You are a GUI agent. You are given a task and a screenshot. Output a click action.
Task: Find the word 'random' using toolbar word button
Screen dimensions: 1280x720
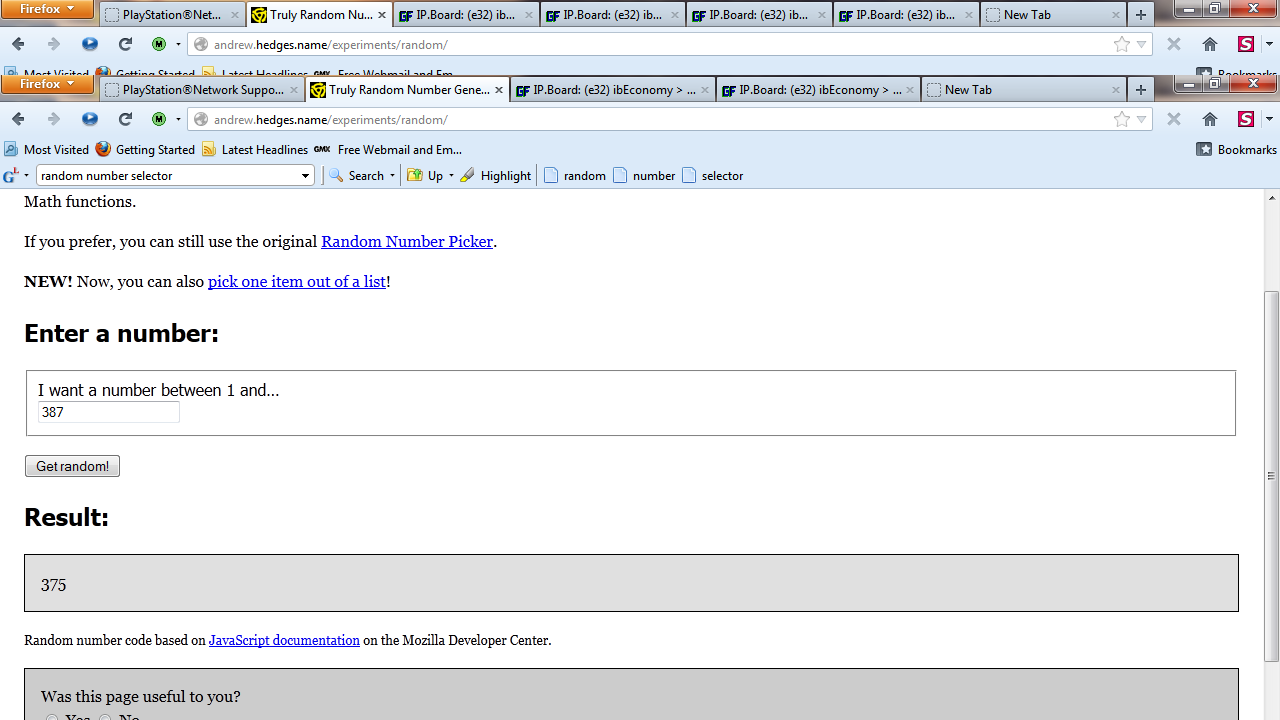[575, 176]
